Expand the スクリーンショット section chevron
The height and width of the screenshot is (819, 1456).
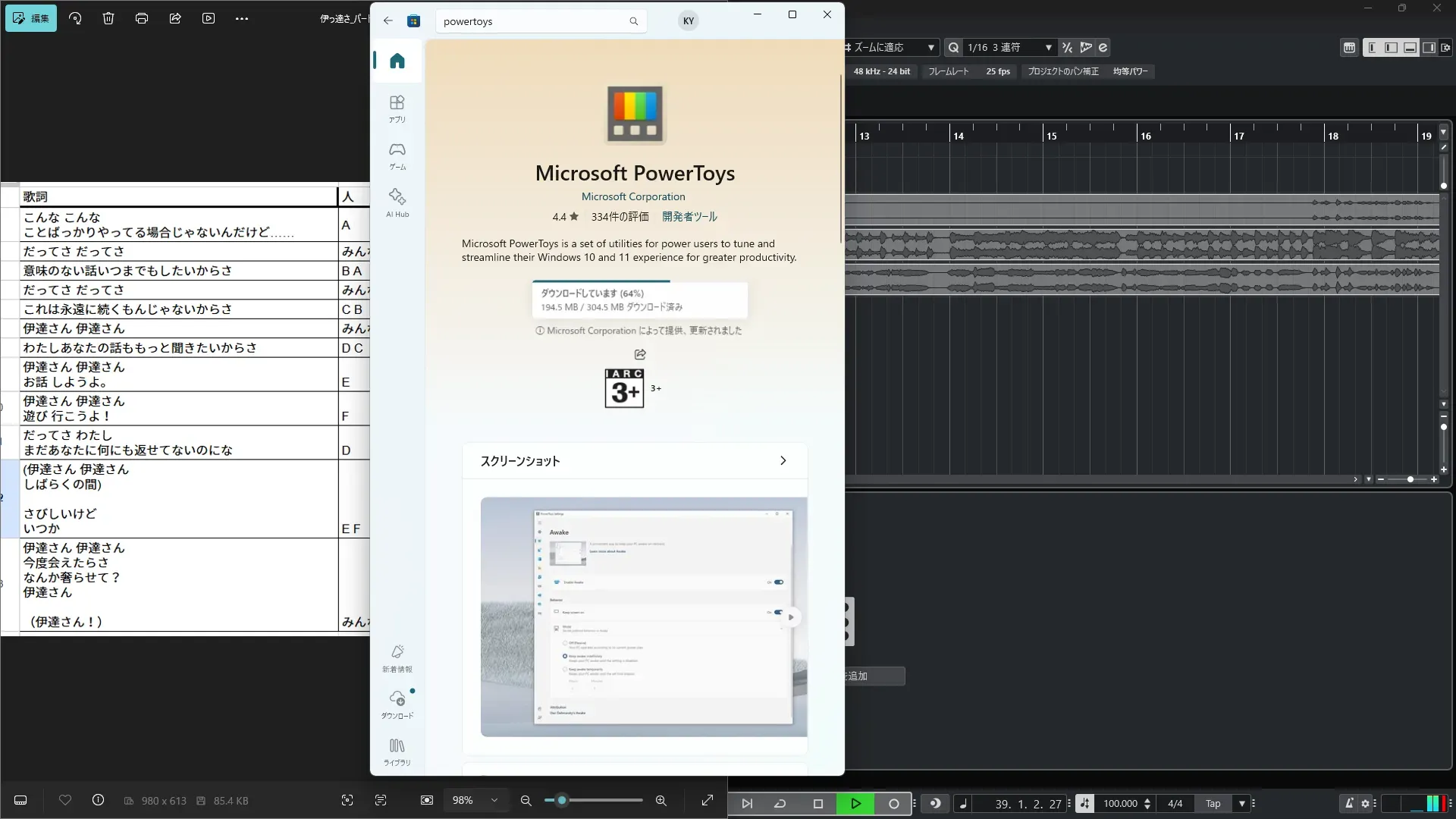(x=783, y=460)
